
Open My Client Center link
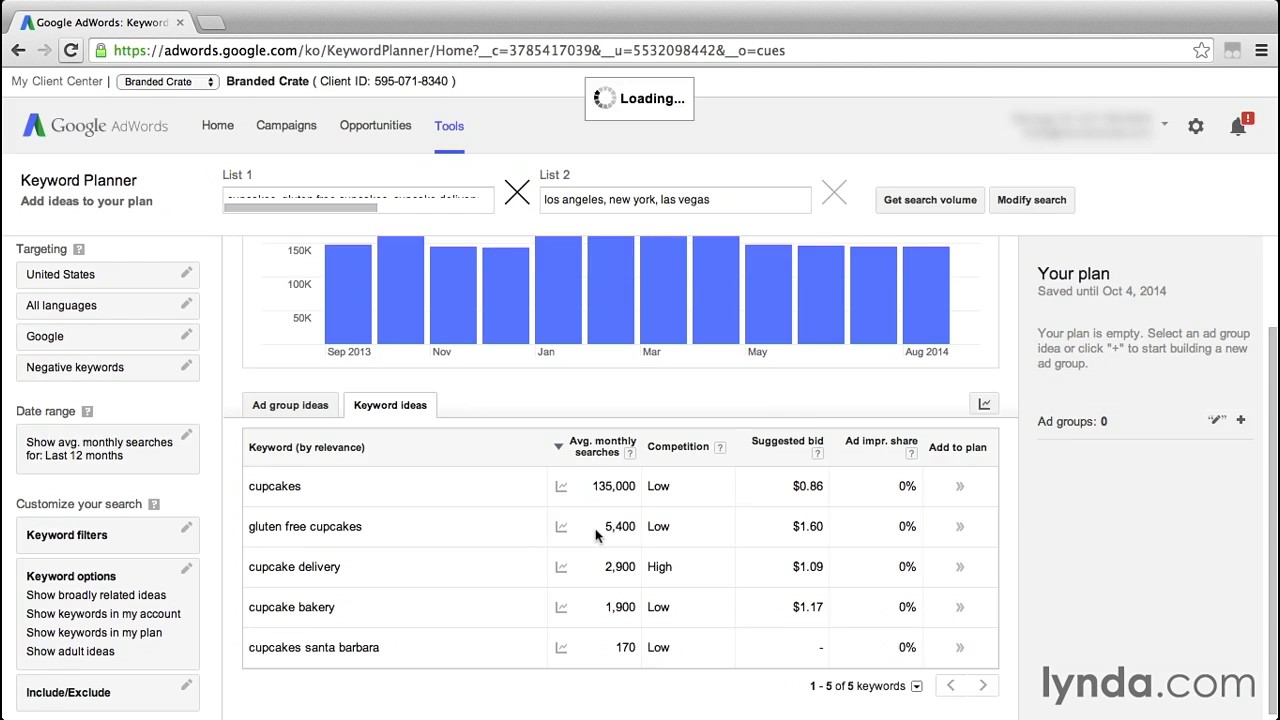click(x=57, y=81)
